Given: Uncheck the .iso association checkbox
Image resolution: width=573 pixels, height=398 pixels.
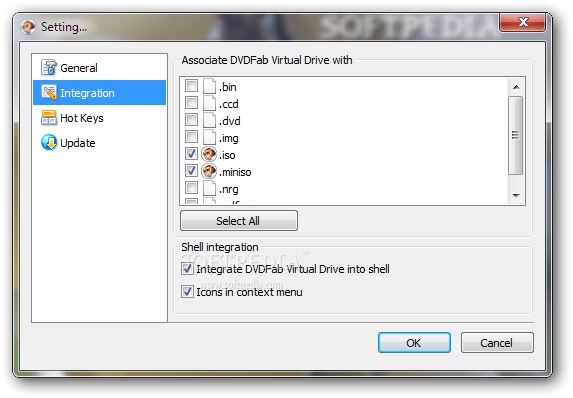Looking at the screenshot, I should (x=191, y=153).
